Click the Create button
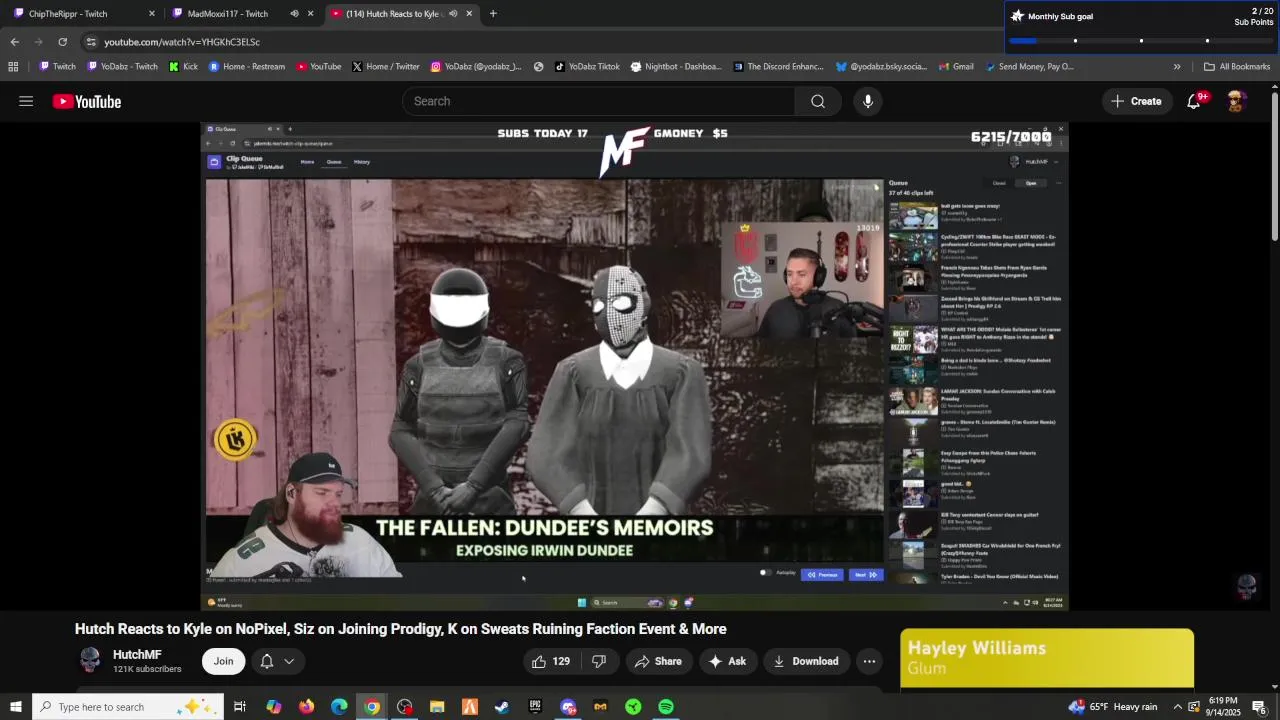This screenshot has height=720, width=1280. click(x=1136, y=101)
